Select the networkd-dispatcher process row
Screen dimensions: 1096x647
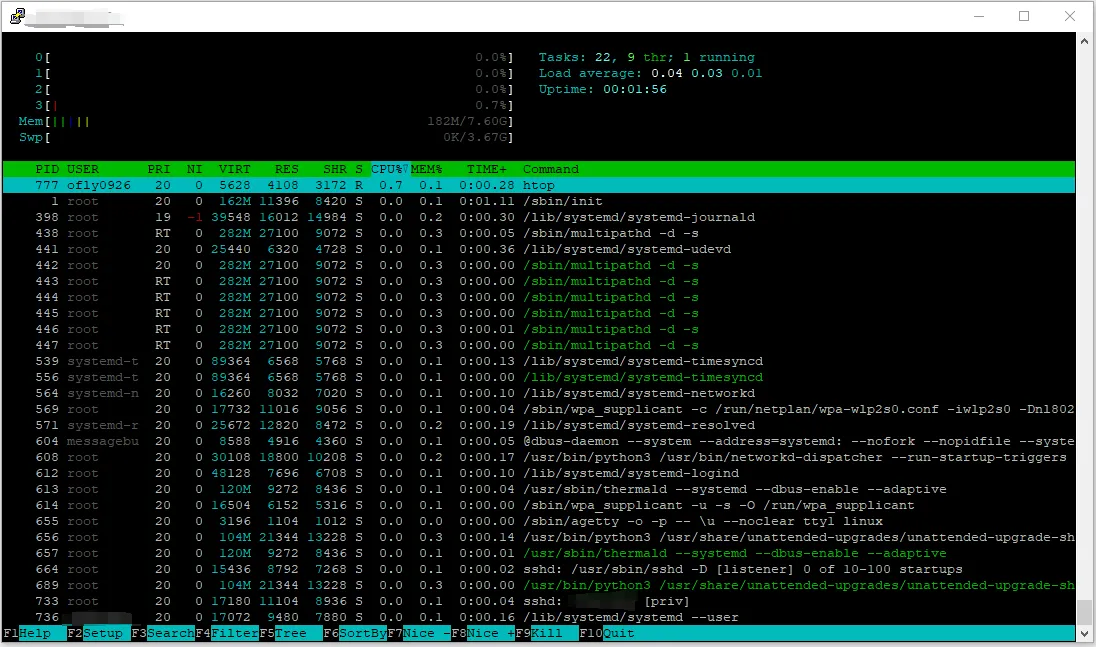point(539,458)
